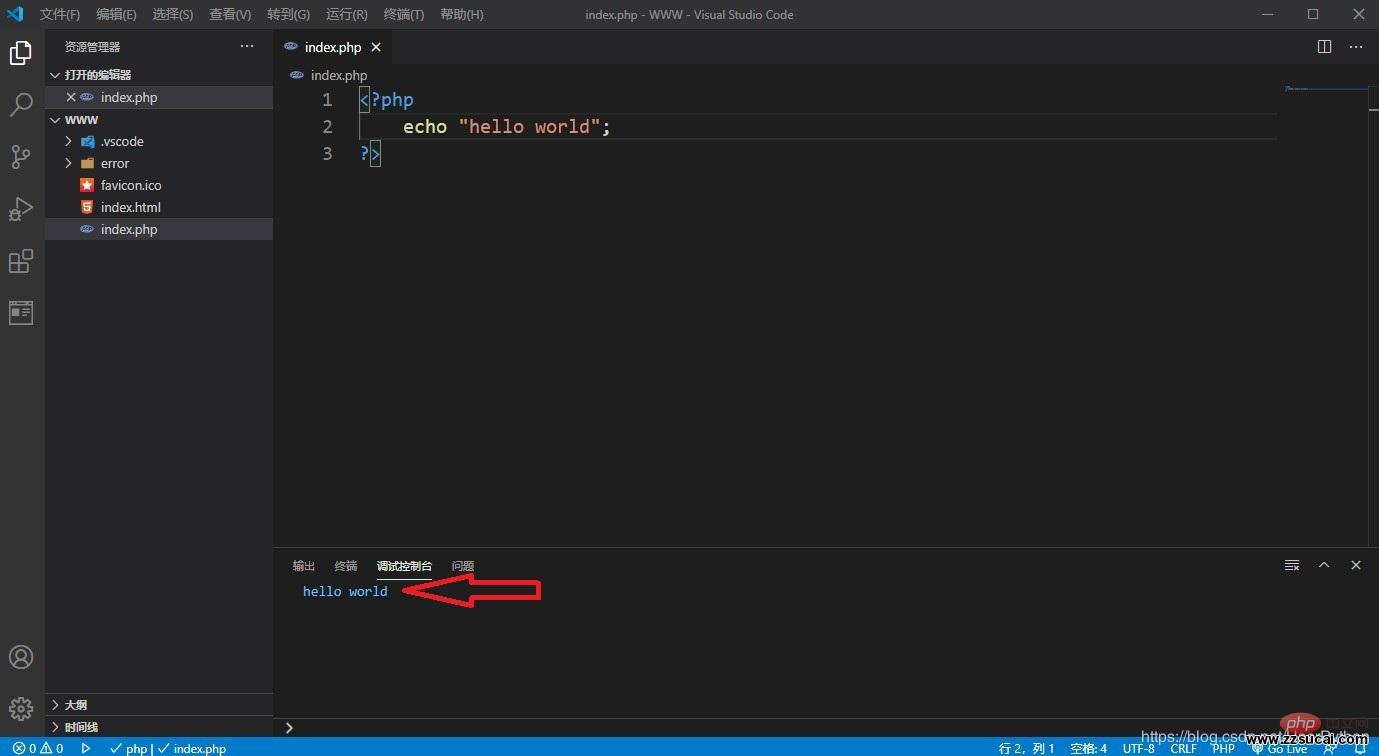Click the debug console input prompt chevron
The width and height of the screenshot is (1379, 756).
pyautogui.click(x=289, y=728)
